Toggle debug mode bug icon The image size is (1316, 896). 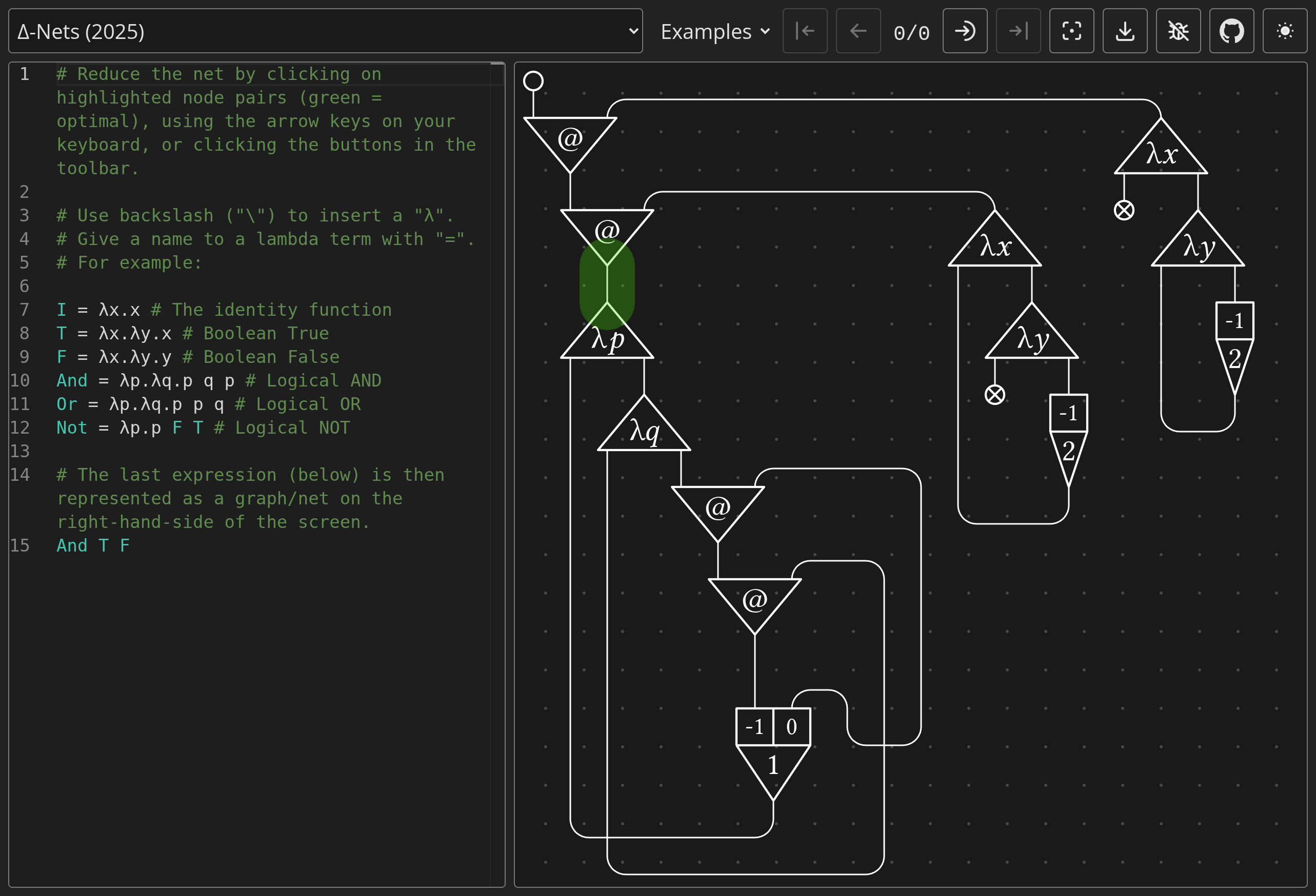pos(1179,31)
